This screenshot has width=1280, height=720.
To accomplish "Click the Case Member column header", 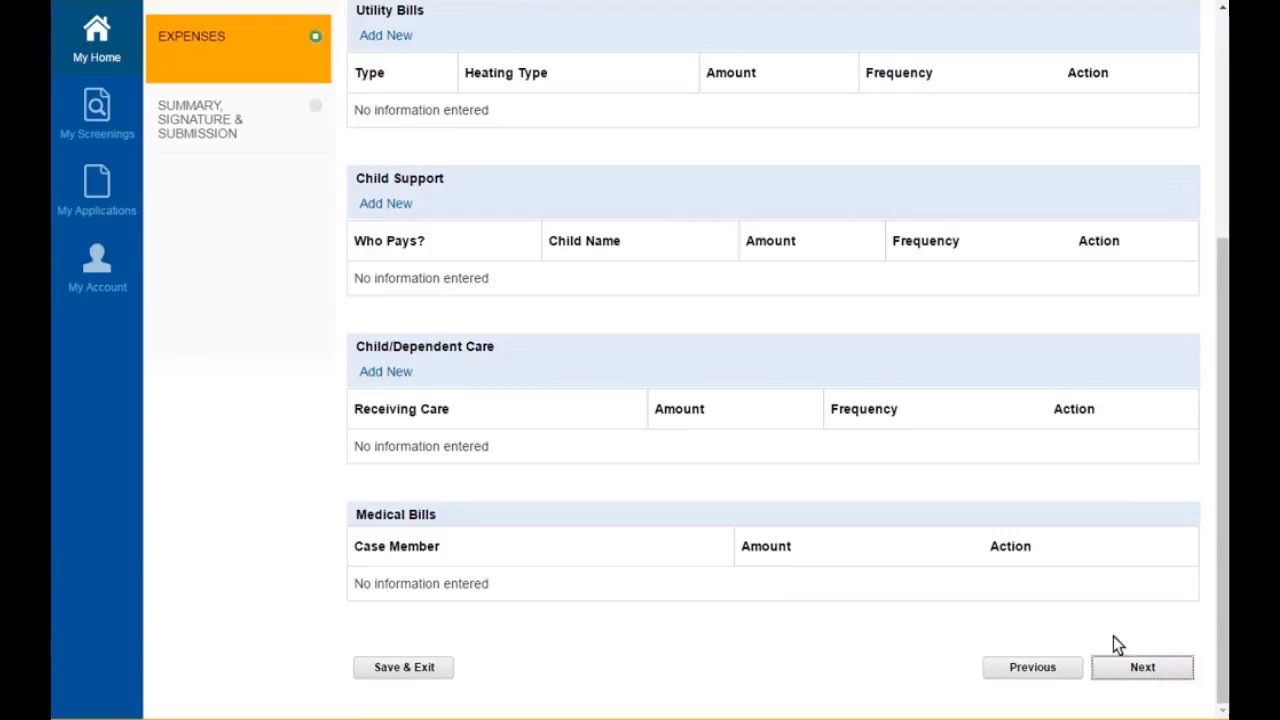I will 397,546.
